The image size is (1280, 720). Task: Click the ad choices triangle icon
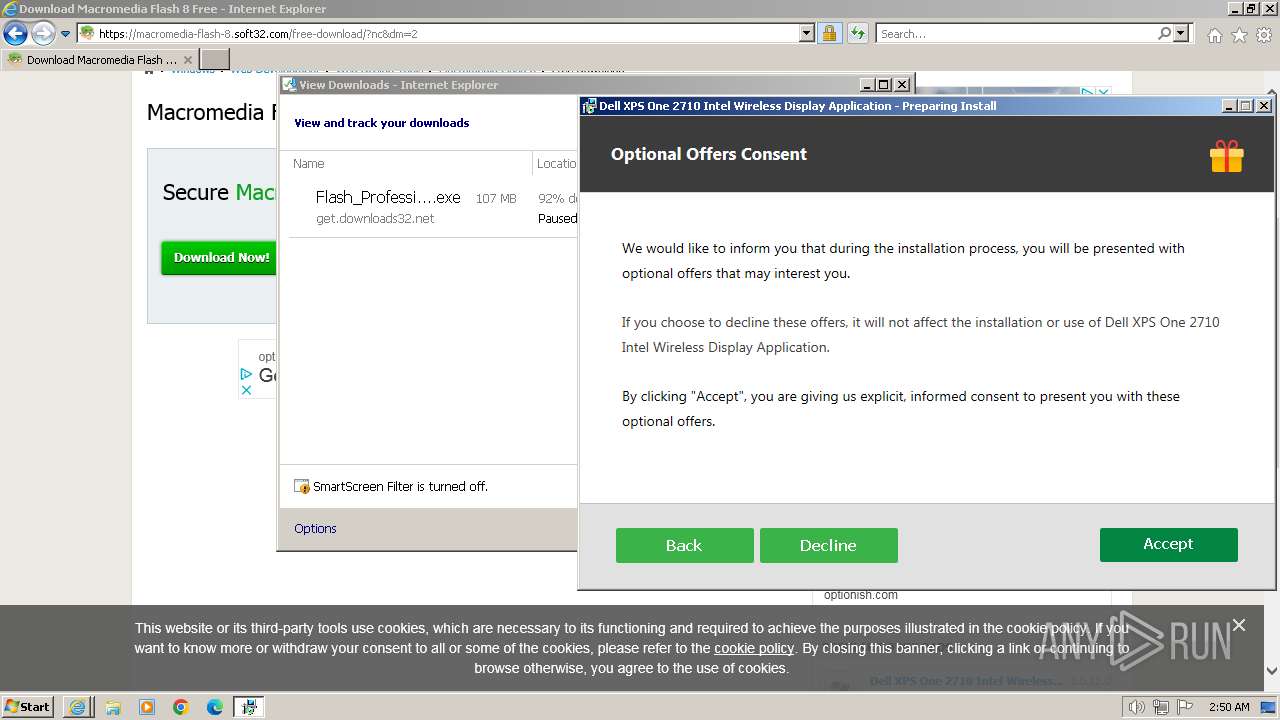tap(246, 374)
